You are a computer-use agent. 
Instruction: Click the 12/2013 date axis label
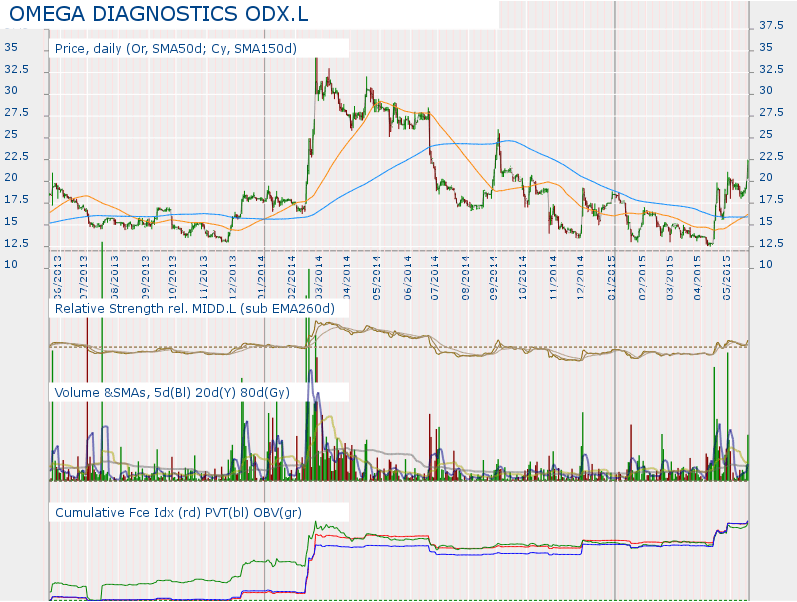coord(232,278)
